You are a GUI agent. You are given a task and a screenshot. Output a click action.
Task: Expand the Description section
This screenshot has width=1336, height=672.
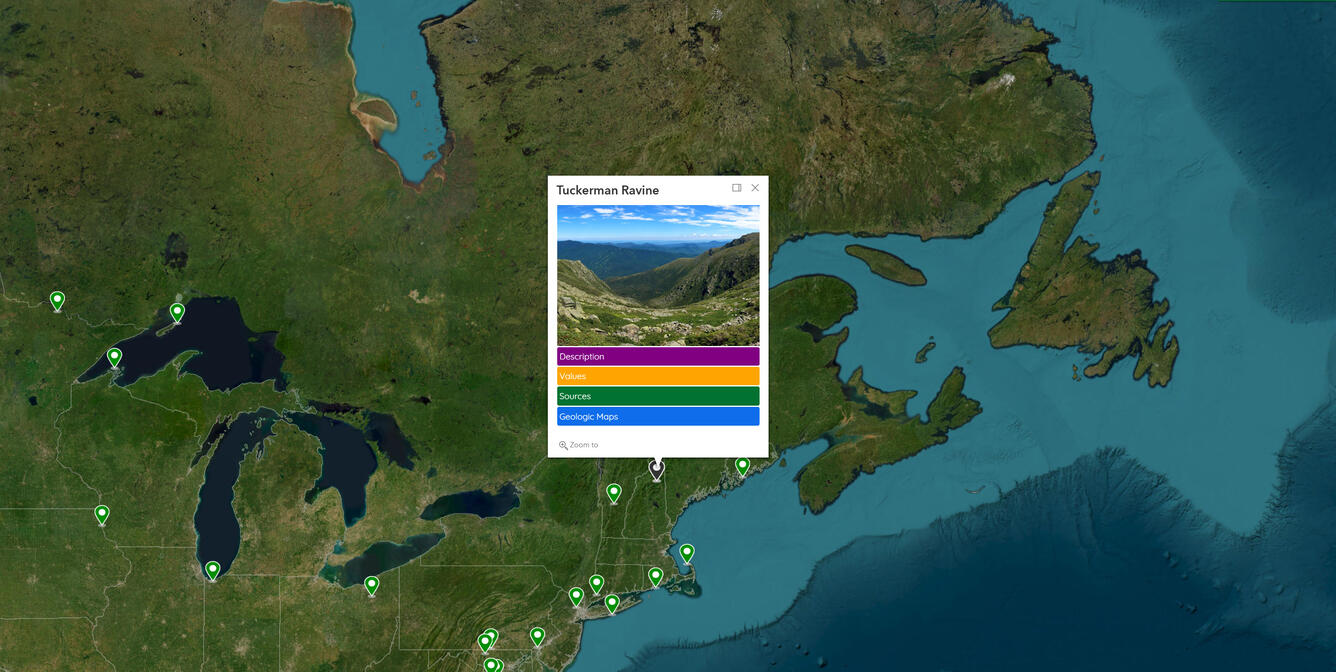pos(658,356)
